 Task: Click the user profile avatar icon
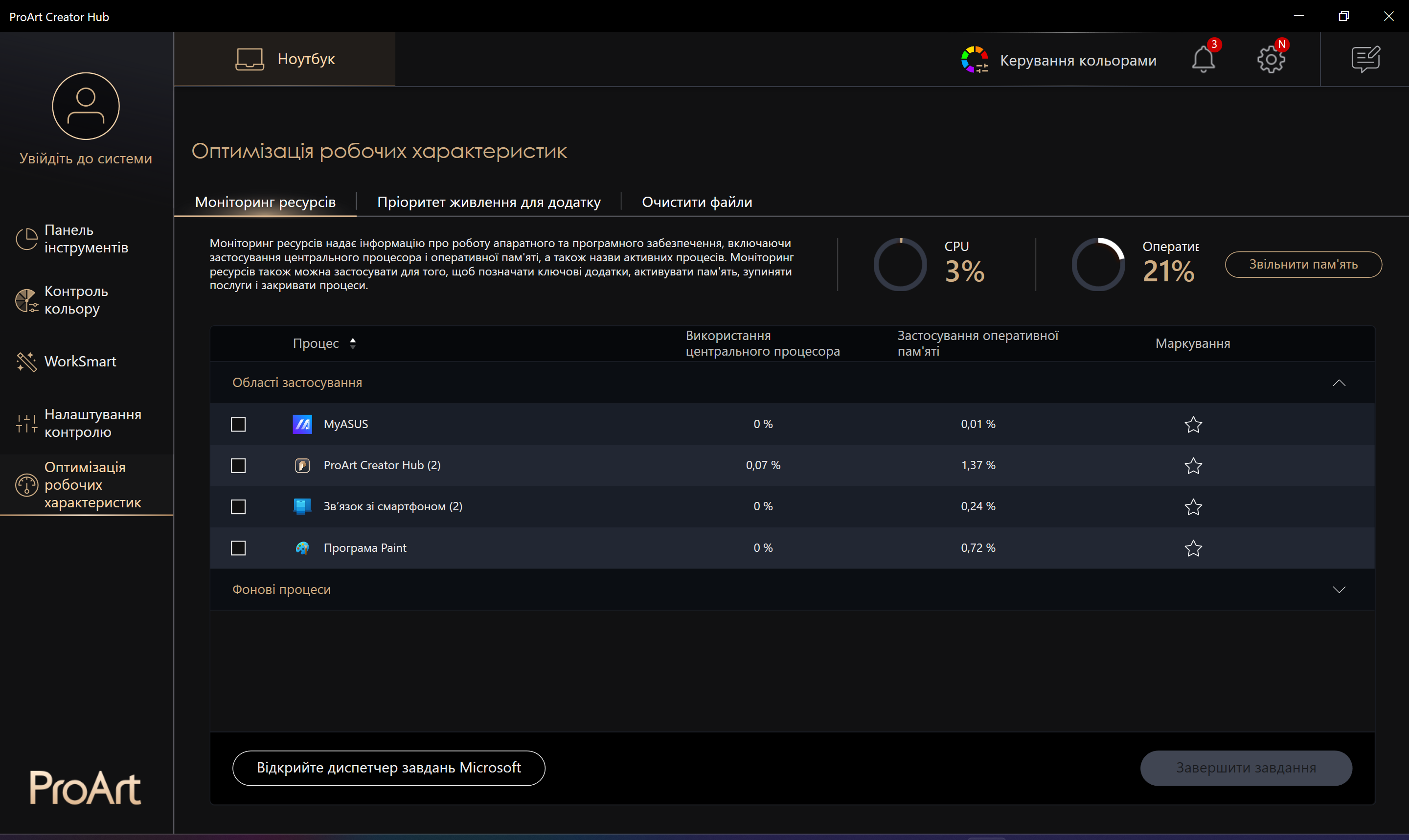pos(86,107)
